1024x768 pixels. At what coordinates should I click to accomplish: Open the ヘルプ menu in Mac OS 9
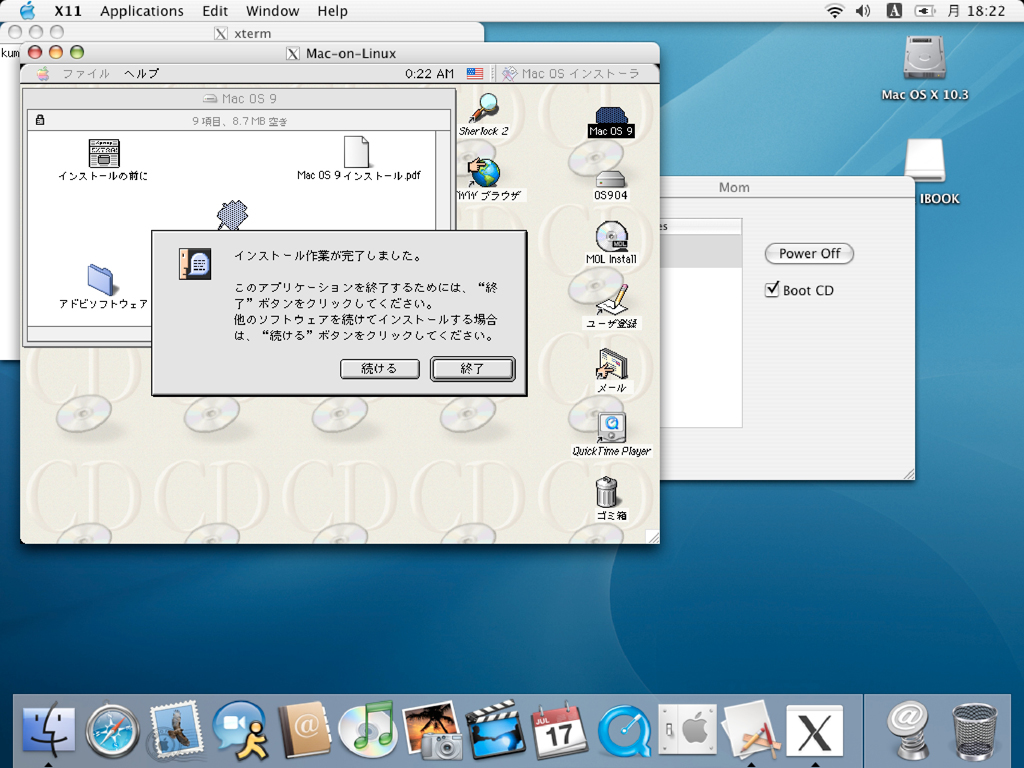pyautogui.click(x=142, y=74)
